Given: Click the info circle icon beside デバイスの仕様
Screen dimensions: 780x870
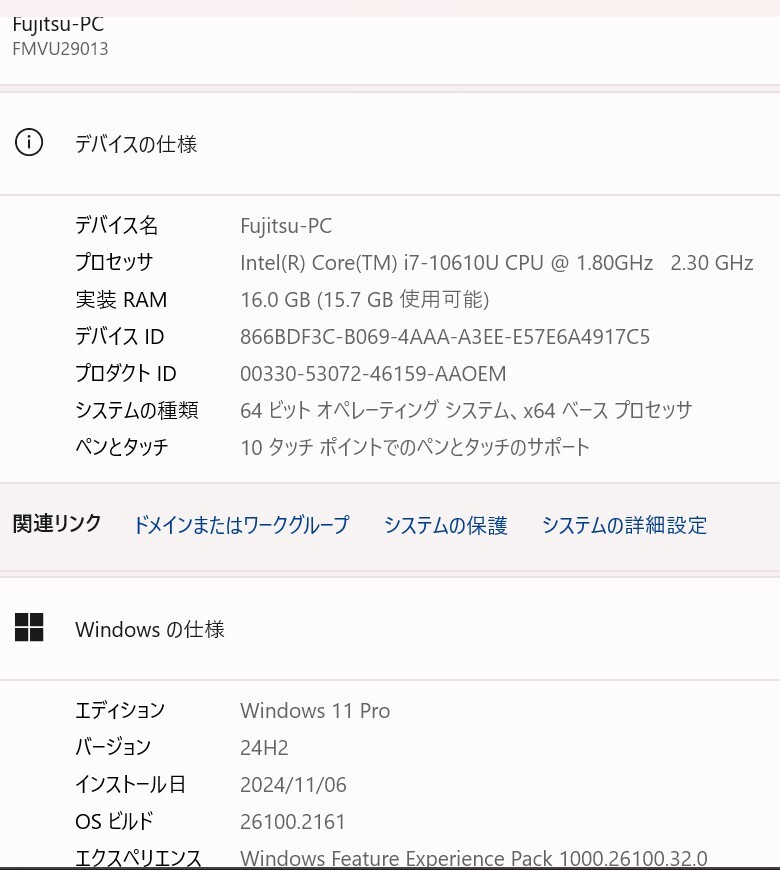Looking at the screenshot, I should click(28, 142).
